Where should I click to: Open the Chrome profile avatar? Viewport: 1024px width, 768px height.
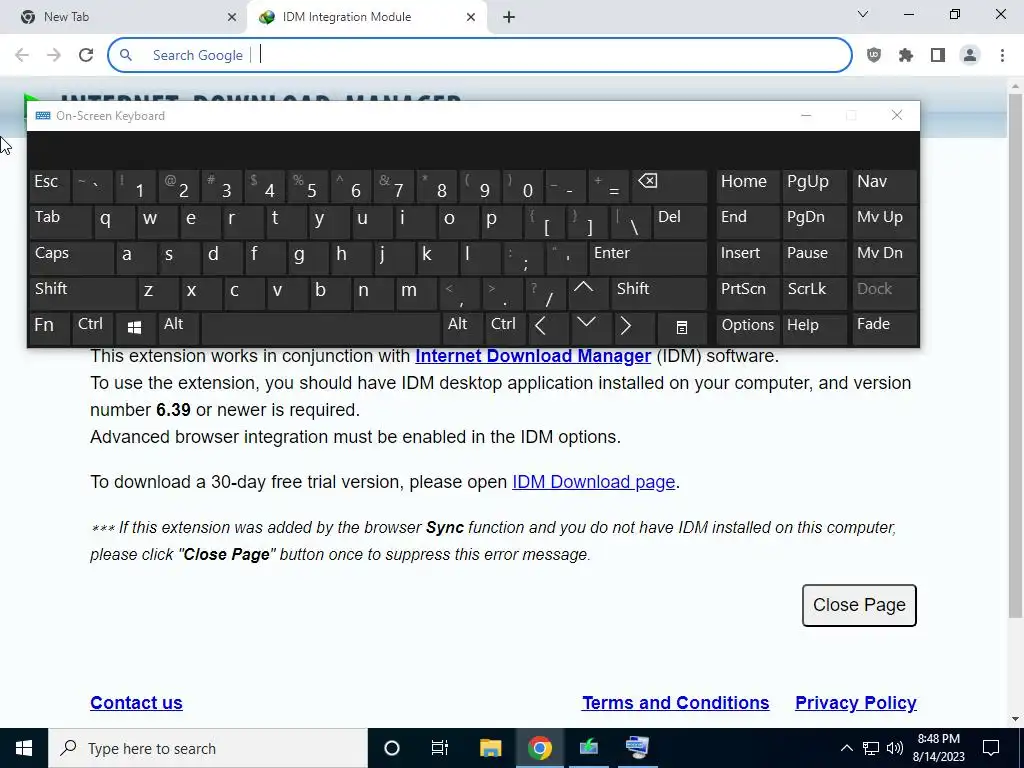(x=970, y=55)
